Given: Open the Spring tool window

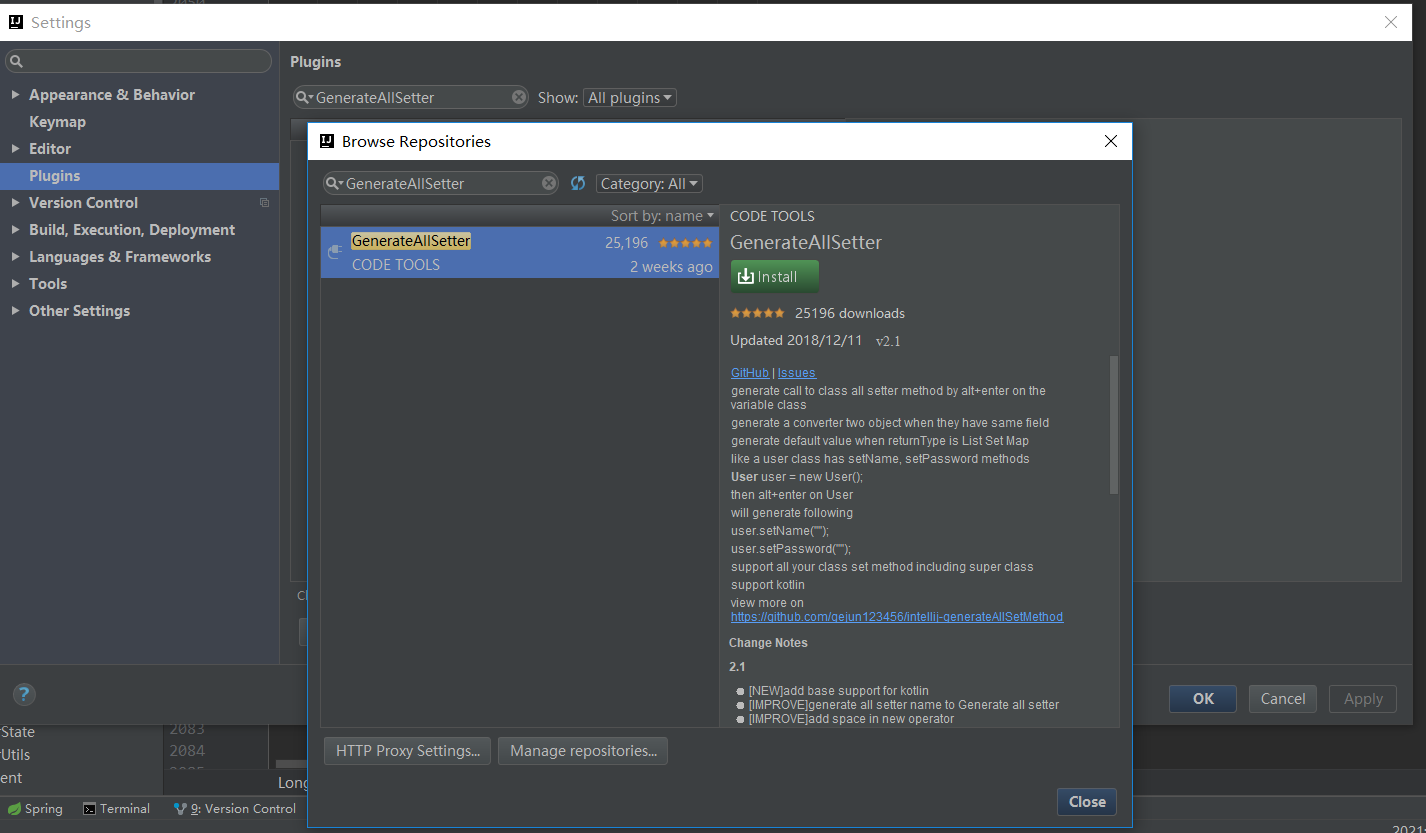Looking at the screenshot, I should pyautogui.click(x=35, y=809).
